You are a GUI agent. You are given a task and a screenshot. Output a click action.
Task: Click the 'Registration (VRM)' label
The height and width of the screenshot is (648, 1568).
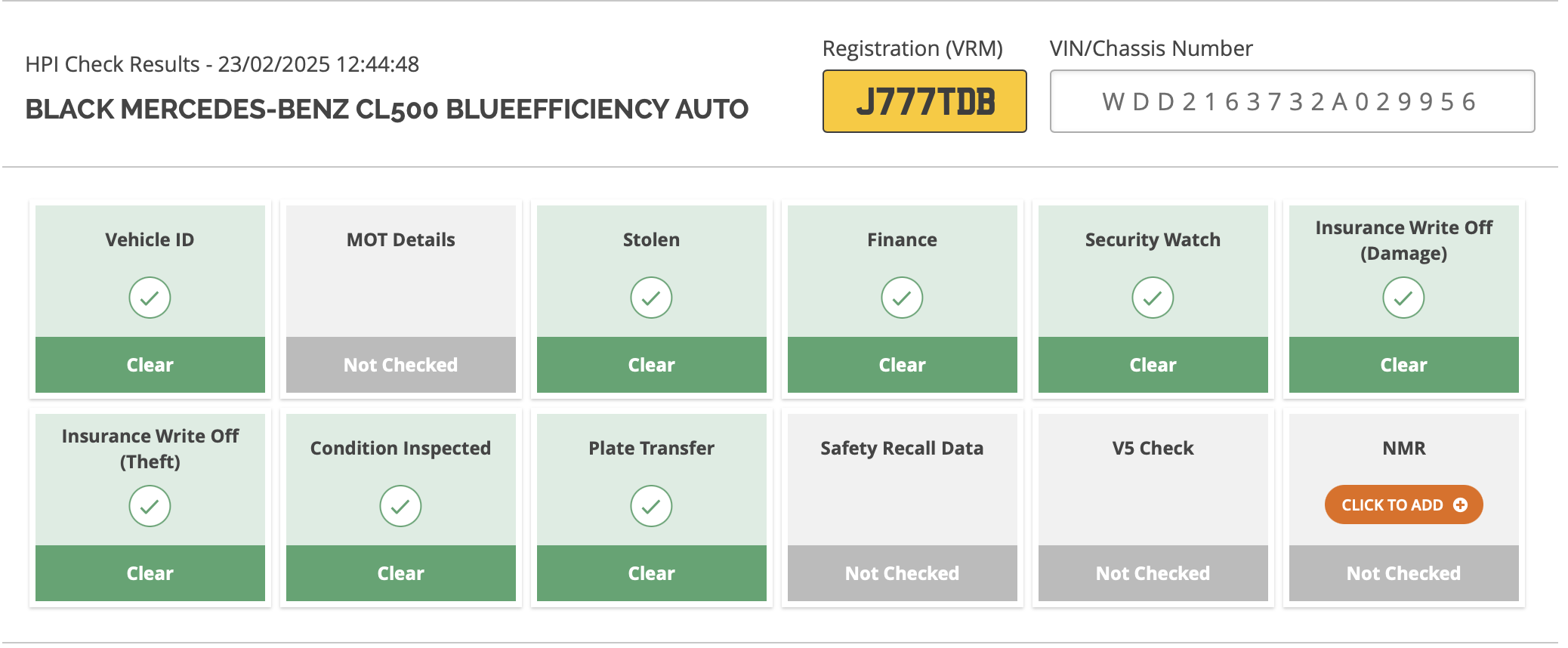(912, 48)
